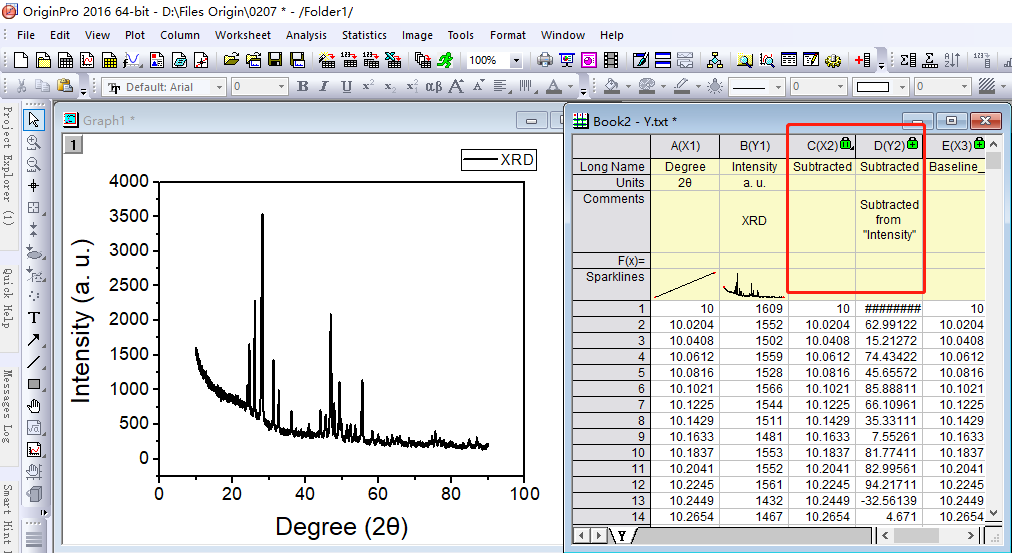Select the Rectangle tool
This screenshot has height=553, width=1012.
(34, 384)
